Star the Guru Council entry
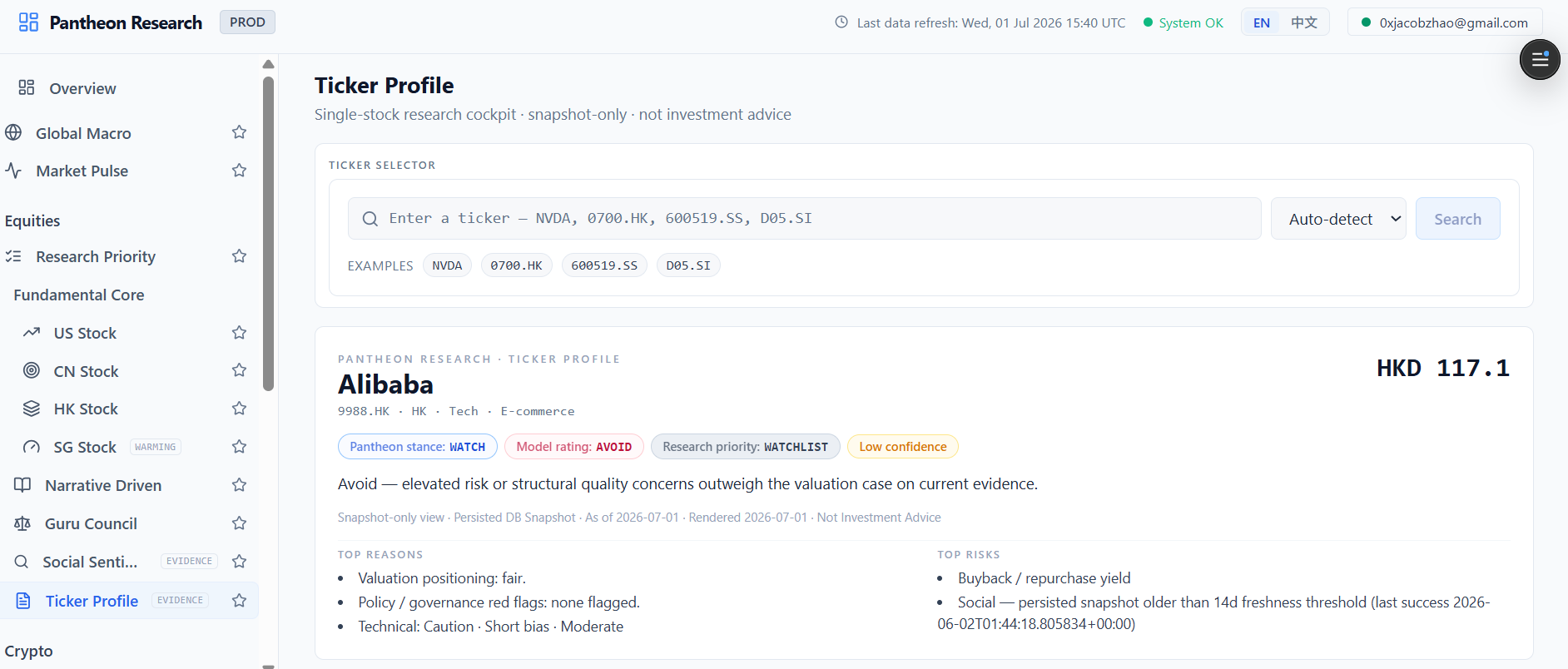Screen dimensions: 1568x669 tap(239, 523)
